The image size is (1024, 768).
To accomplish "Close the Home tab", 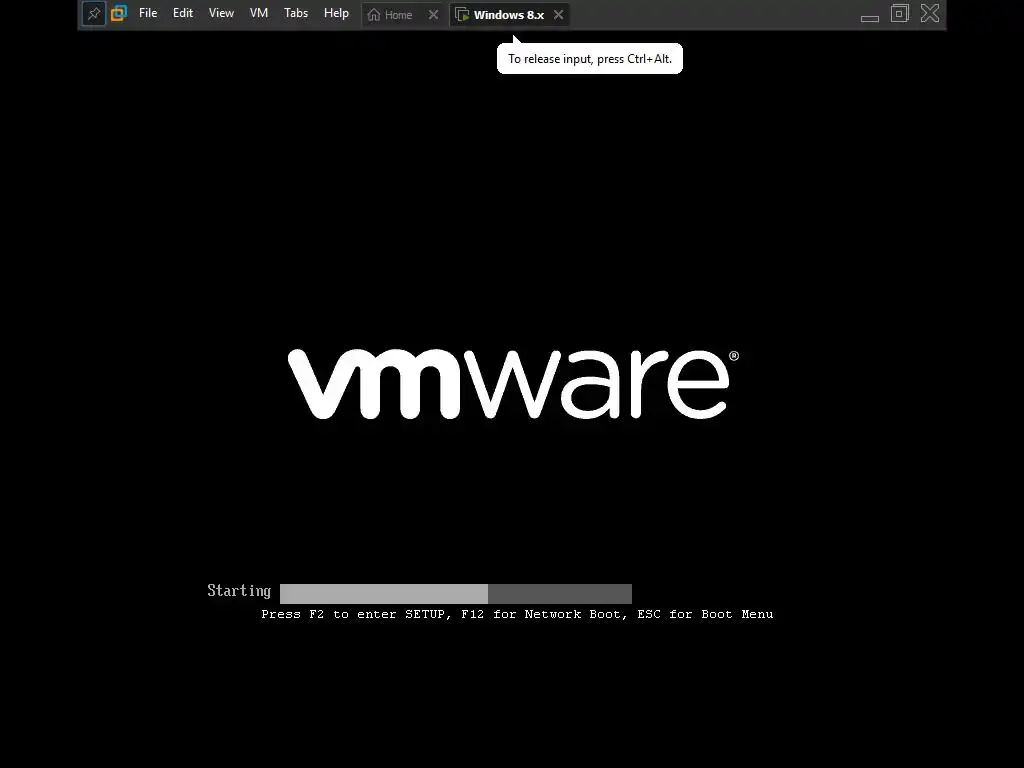I will pyautogui.click(x=434, y=14).
